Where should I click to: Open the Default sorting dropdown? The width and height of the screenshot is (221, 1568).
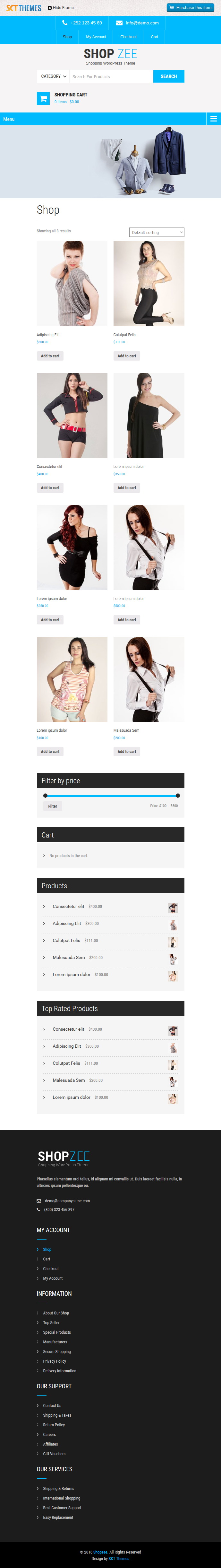click(x=157, y=233)
